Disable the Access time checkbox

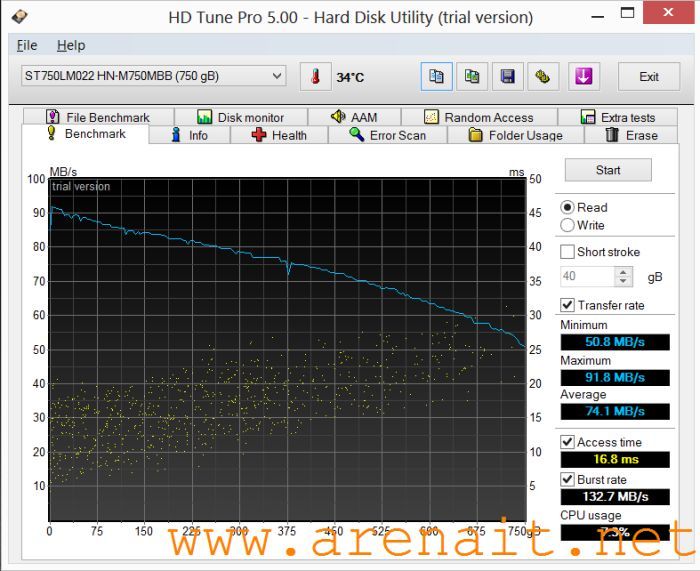[x=568, y=442]
